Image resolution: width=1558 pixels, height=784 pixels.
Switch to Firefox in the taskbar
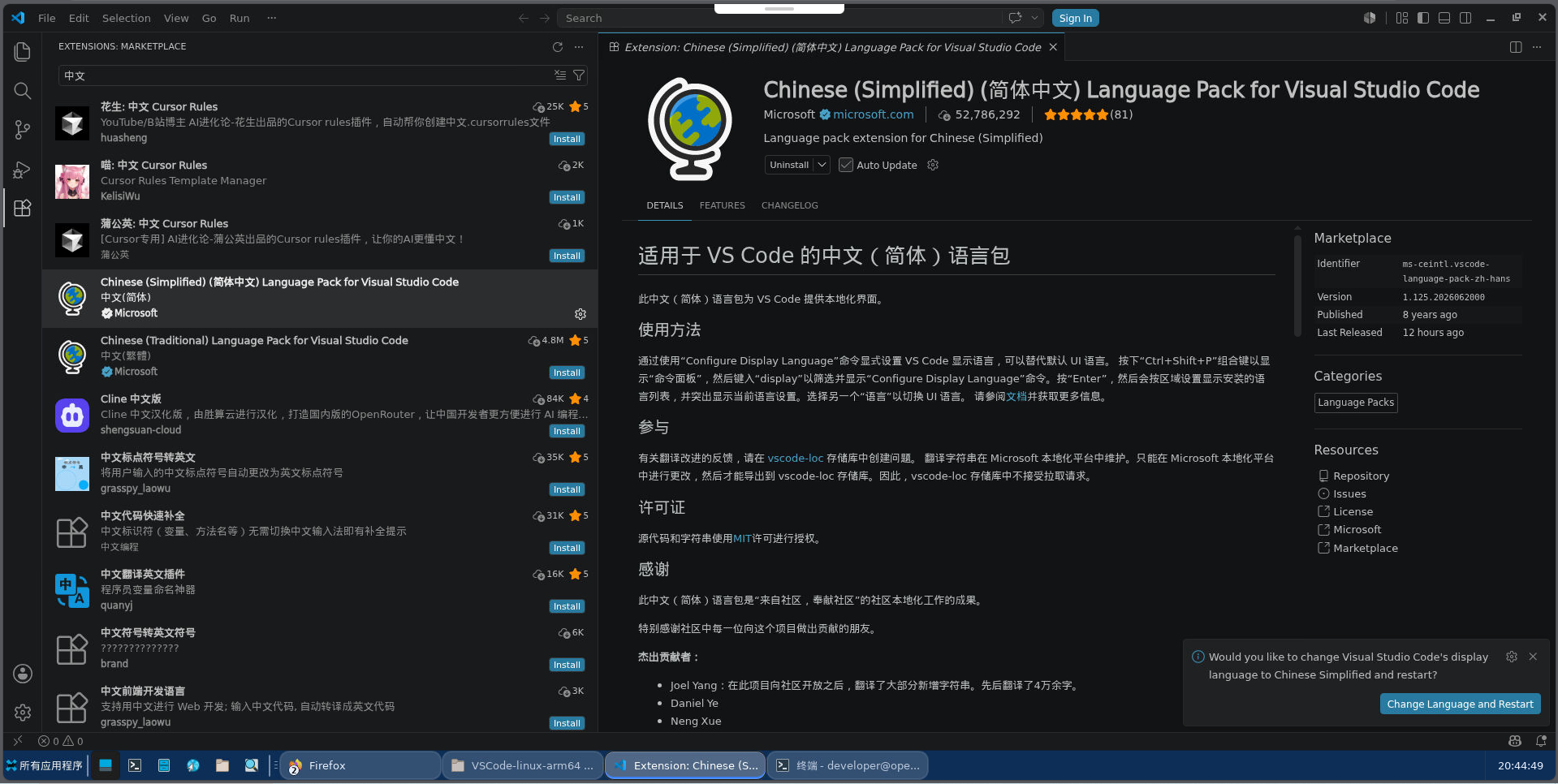(360, 765)
